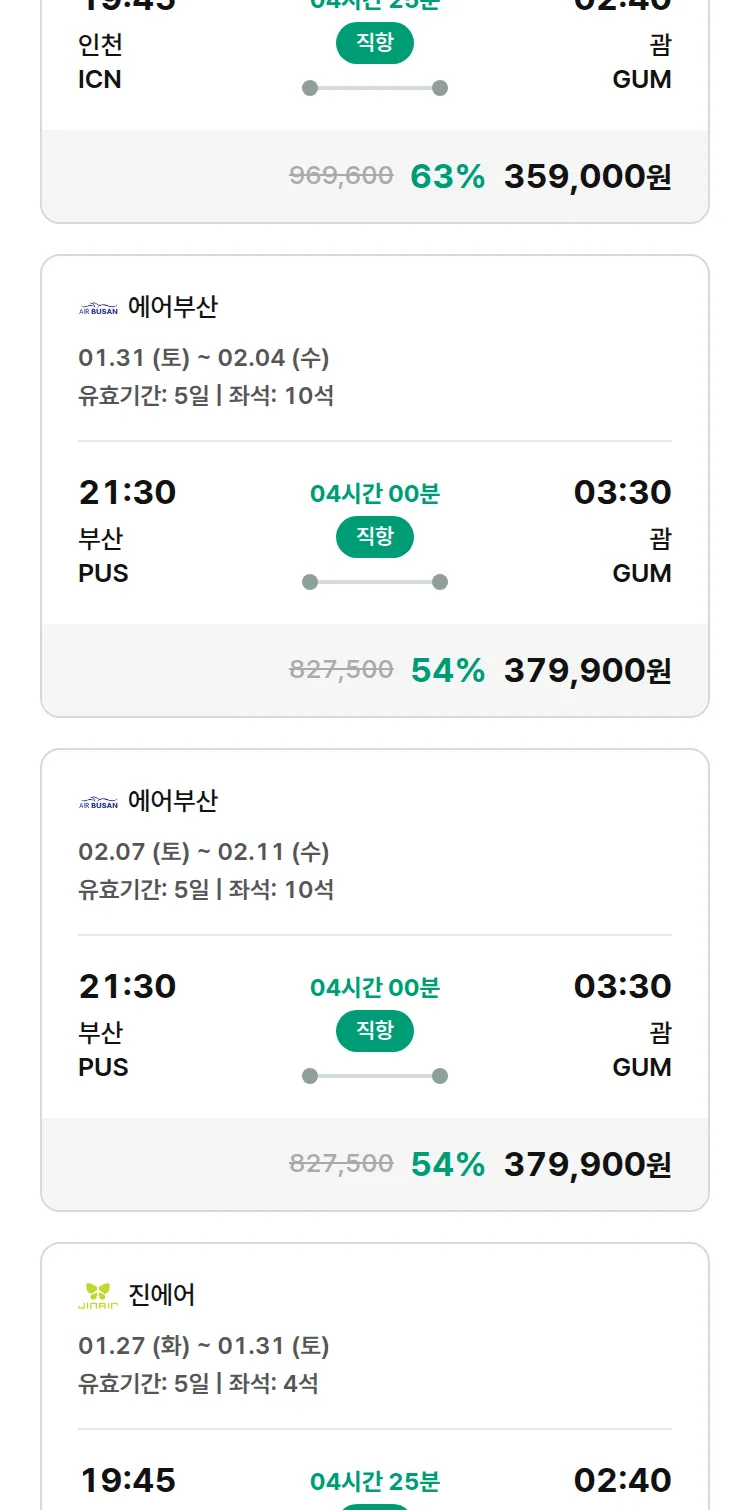
Task: Click the struck-through 969,600 original price
Action: (x=341, y=176)
